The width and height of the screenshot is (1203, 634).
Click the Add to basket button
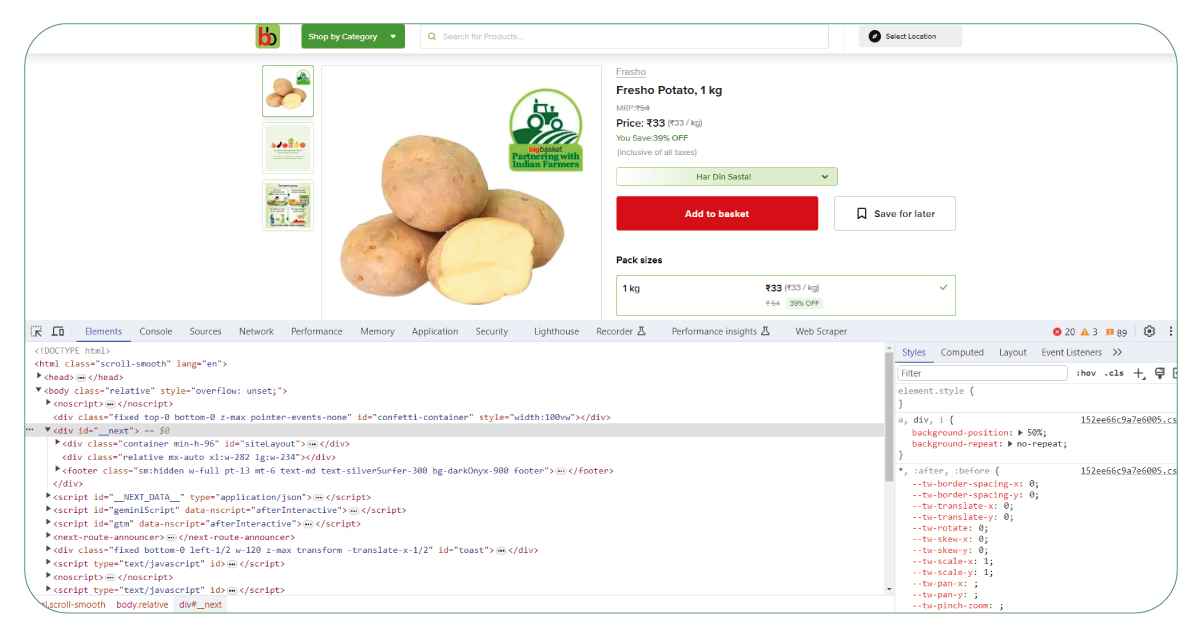point(717,213)
